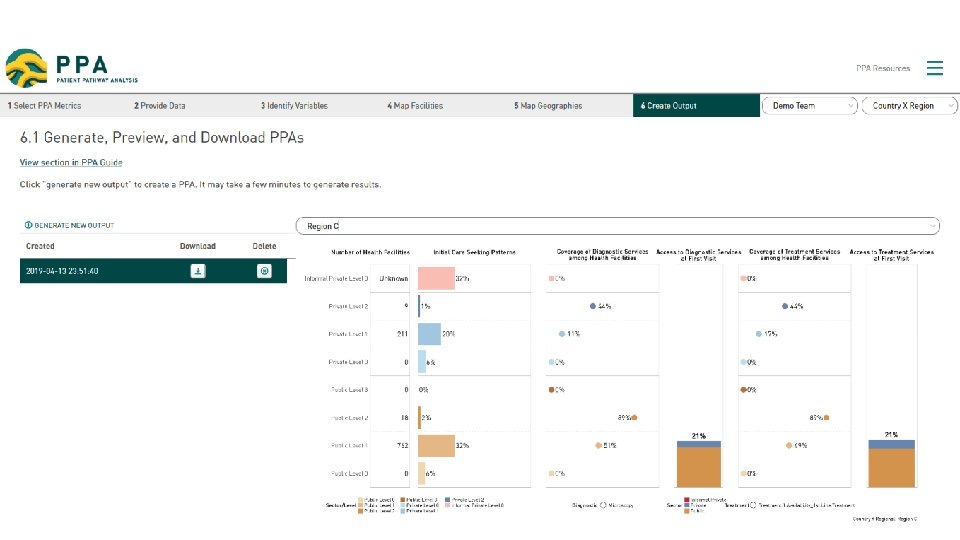Click the Public Level 2 diagnostic coverage dot
This screenshot has width=960, height=540.
tap(634, 417)
